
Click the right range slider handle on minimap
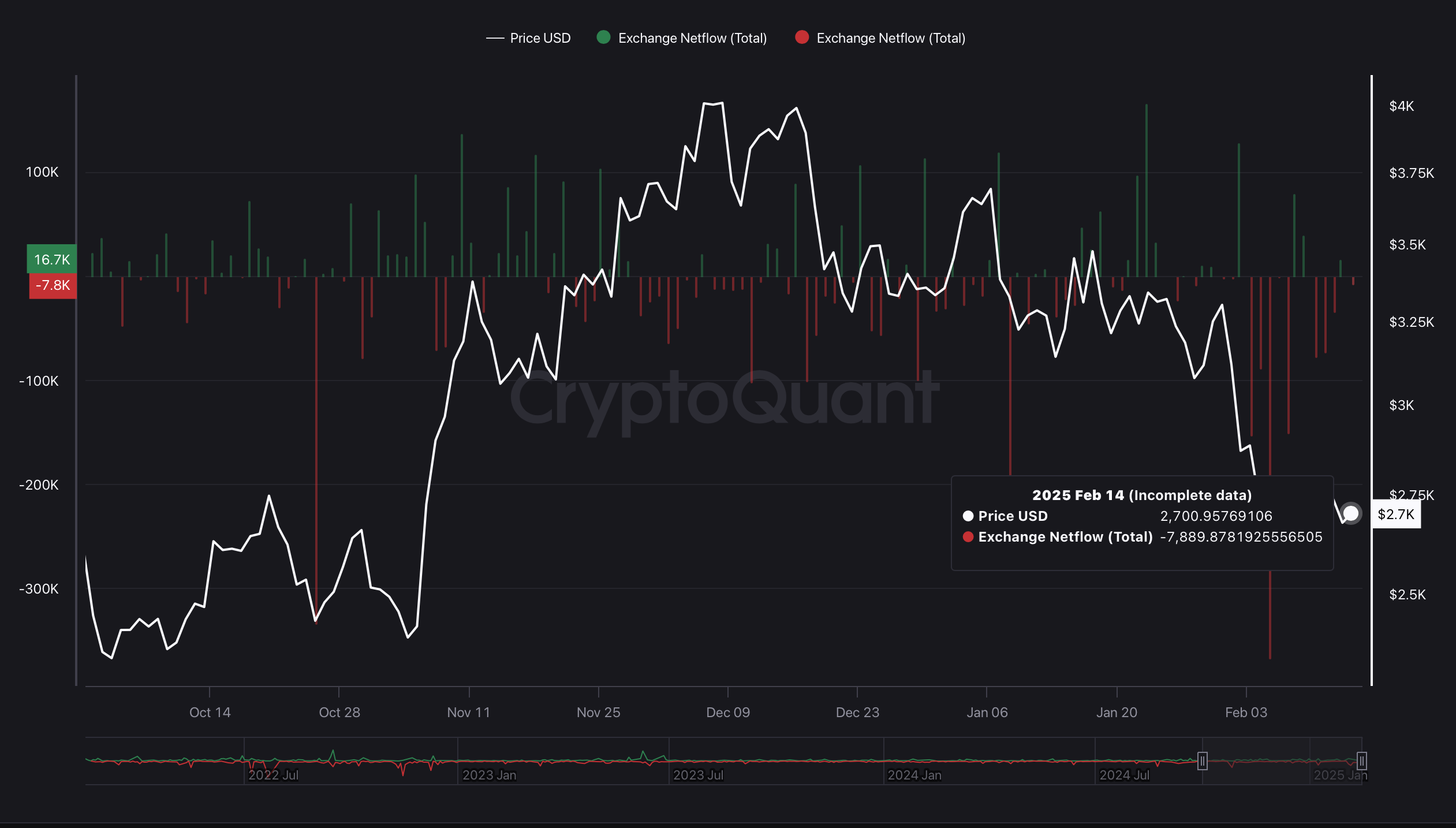pos(1362,762)
